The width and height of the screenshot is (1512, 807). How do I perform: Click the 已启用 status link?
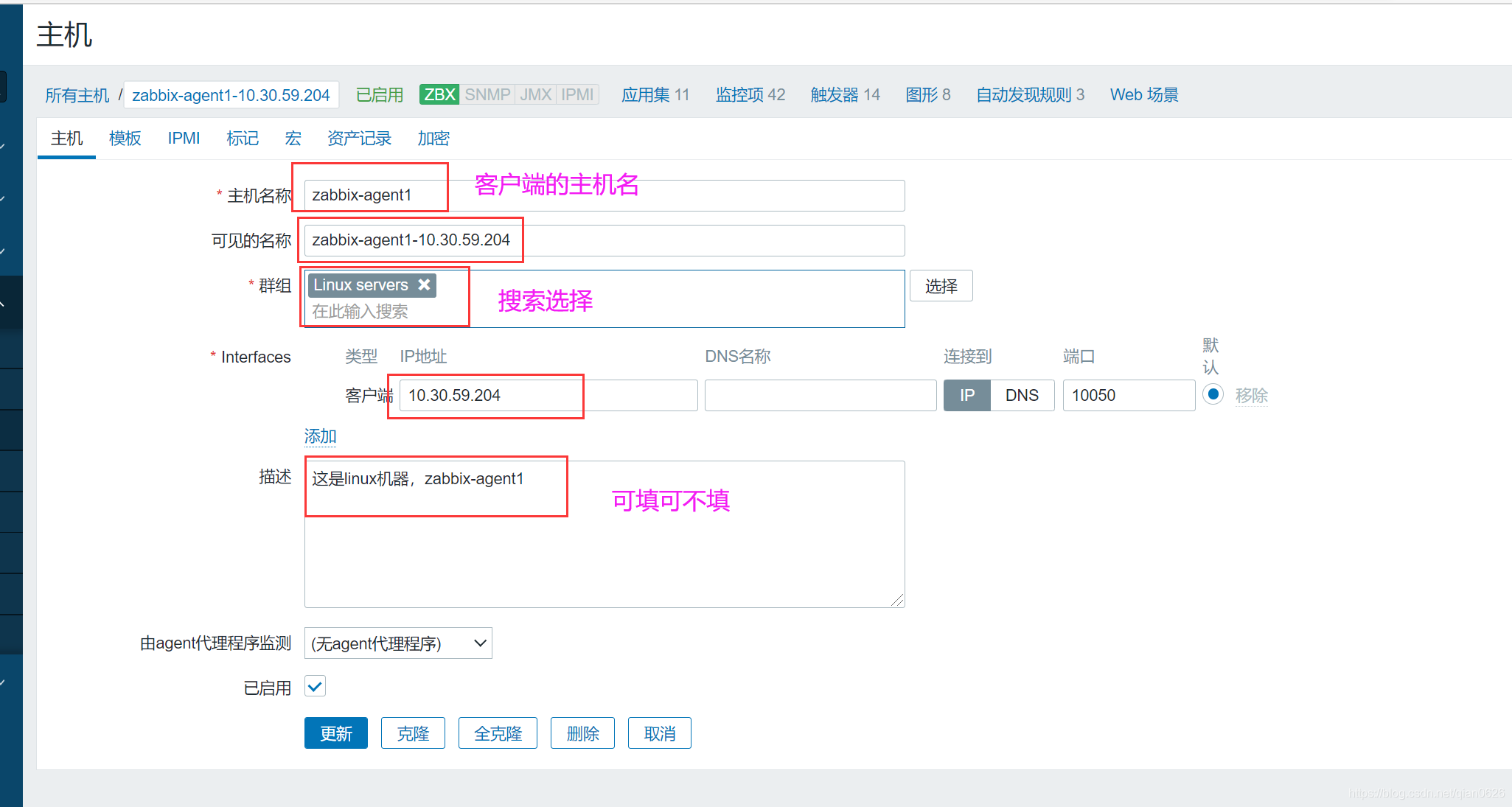point(380,95)
